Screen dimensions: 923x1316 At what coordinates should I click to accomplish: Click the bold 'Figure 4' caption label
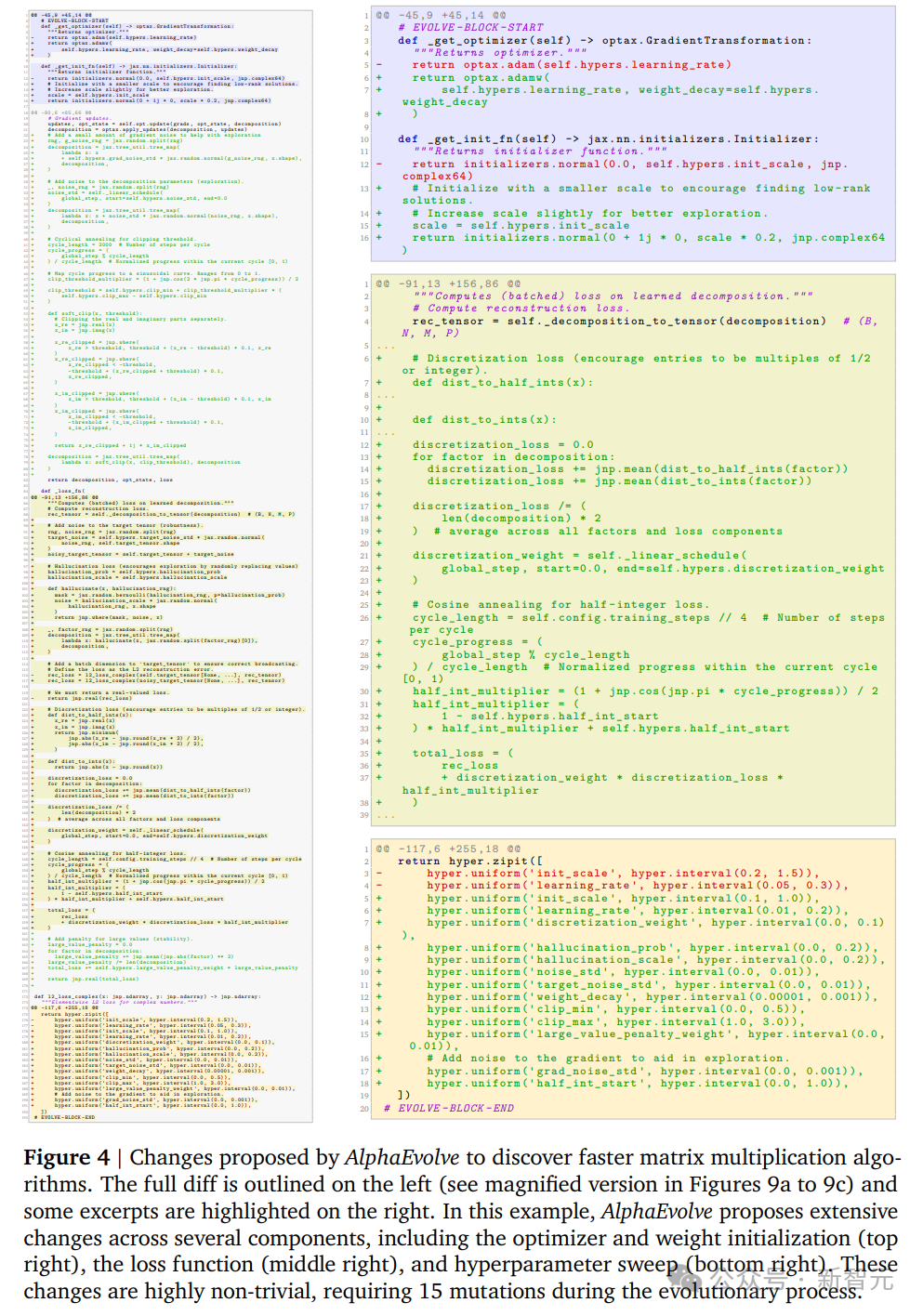point(66,1157)
